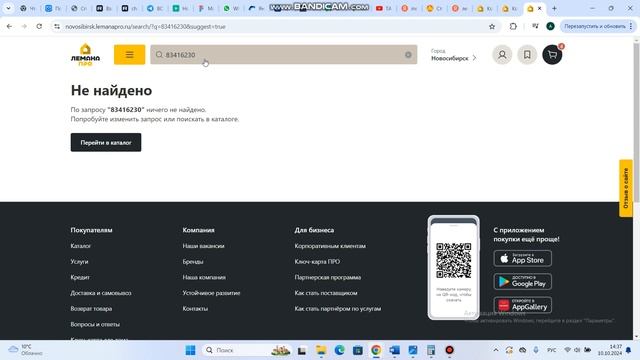Open the Устойчивое развитие link
This screenshot has height=360, width=640.
(x=211, y=293)
